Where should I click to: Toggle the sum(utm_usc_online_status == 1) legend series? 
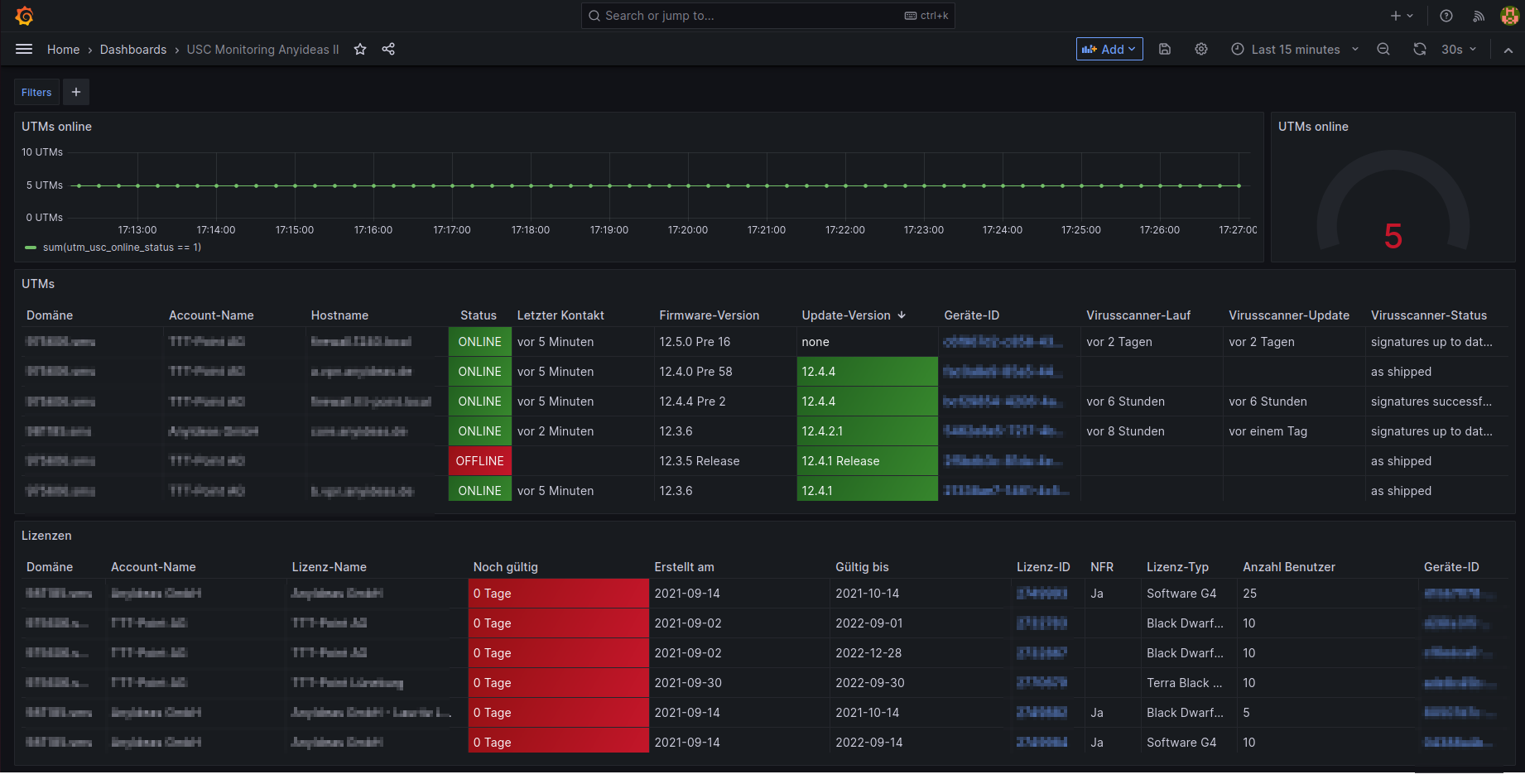tap(122, 248)
